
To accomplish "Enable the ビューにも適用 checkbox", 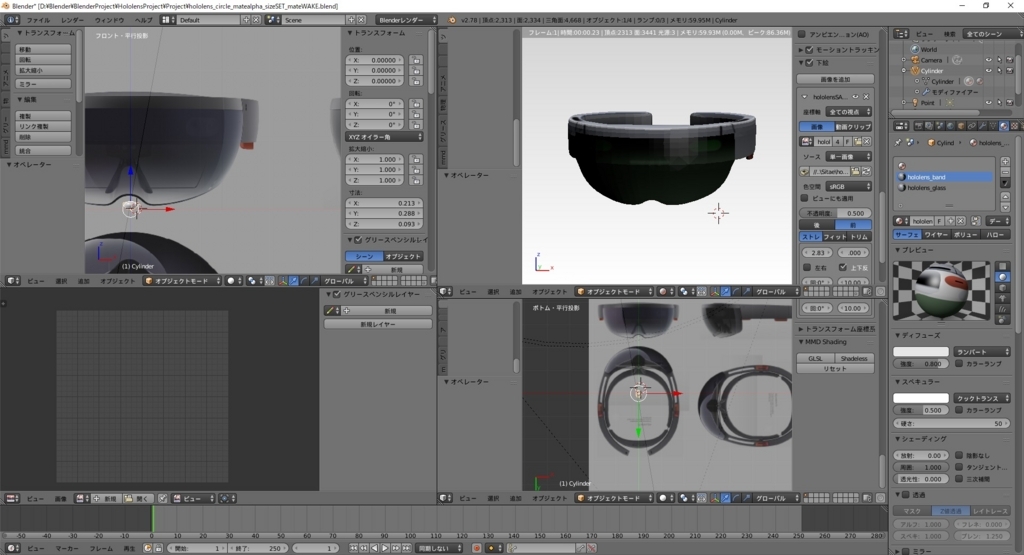I will pos(805,198).
